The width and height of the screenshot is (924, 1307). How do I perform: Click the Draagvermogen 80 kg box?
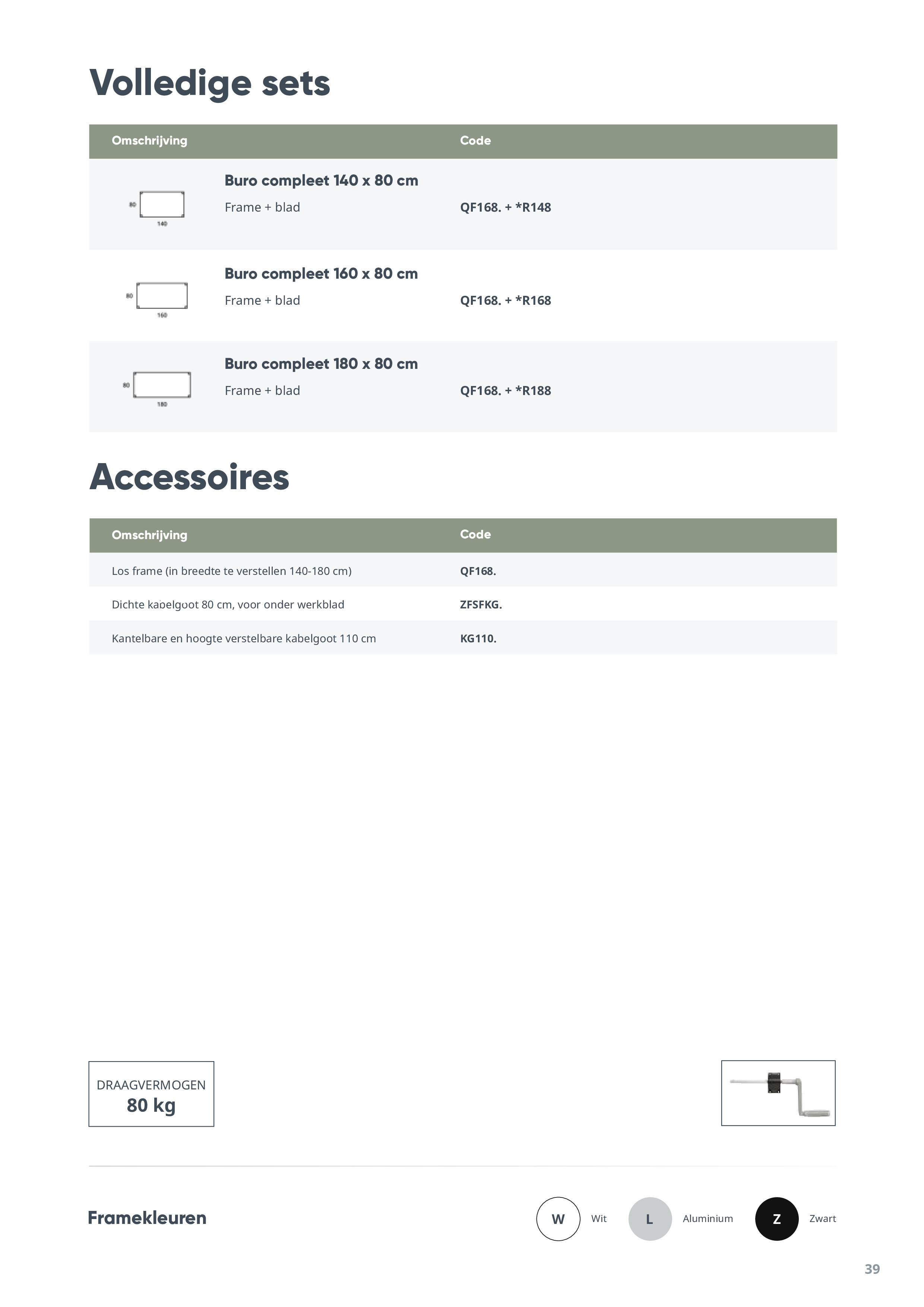pyautogui.click(x=151, y=1094)
